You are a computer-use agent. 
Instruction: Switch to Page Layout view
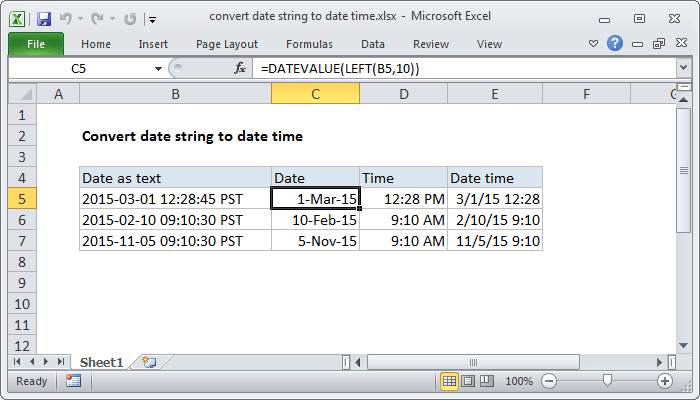tap(468, 381)
